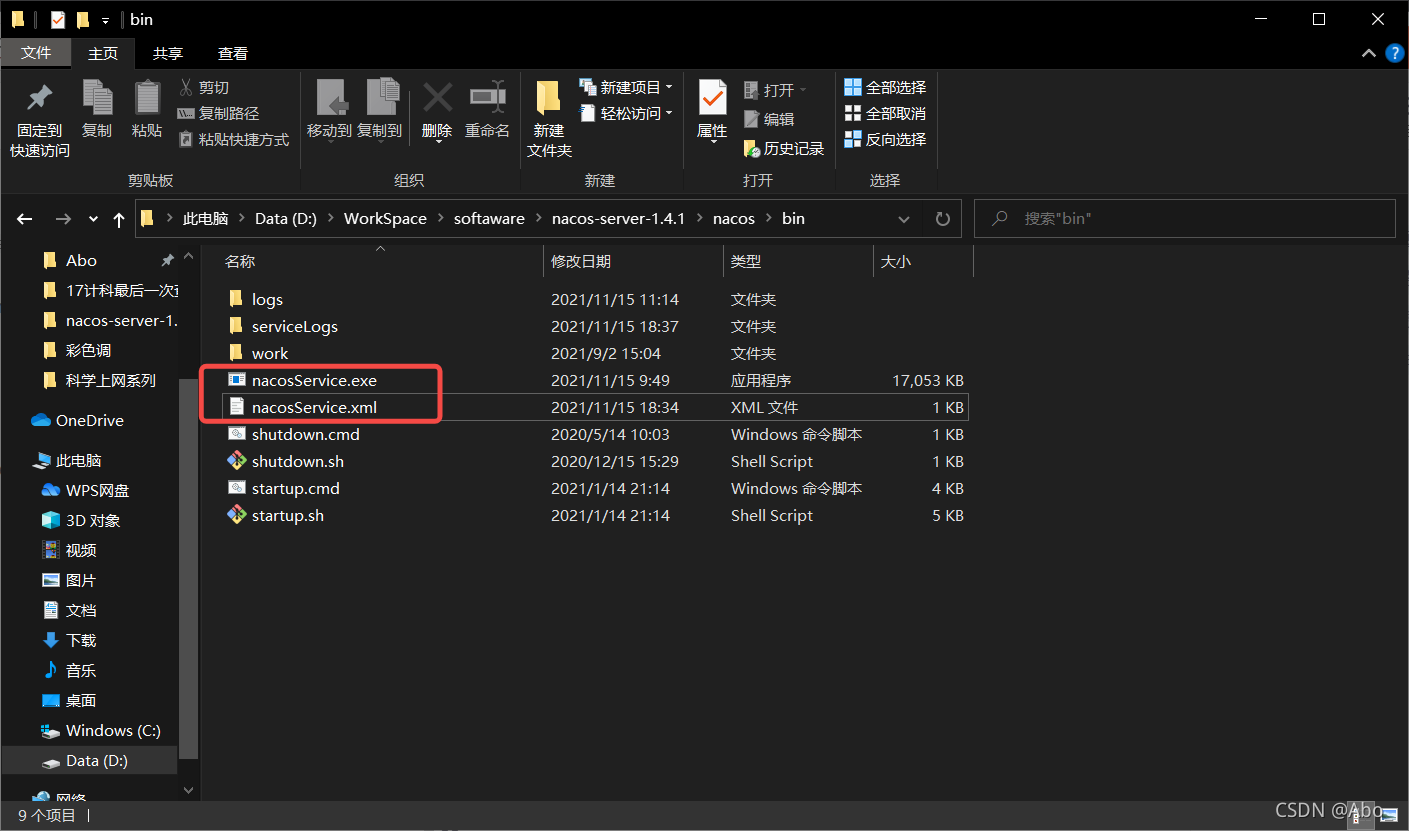This screenshot has height=831, width=1409.
Task: Switch to the View tab
Action: tap(233, 54)
